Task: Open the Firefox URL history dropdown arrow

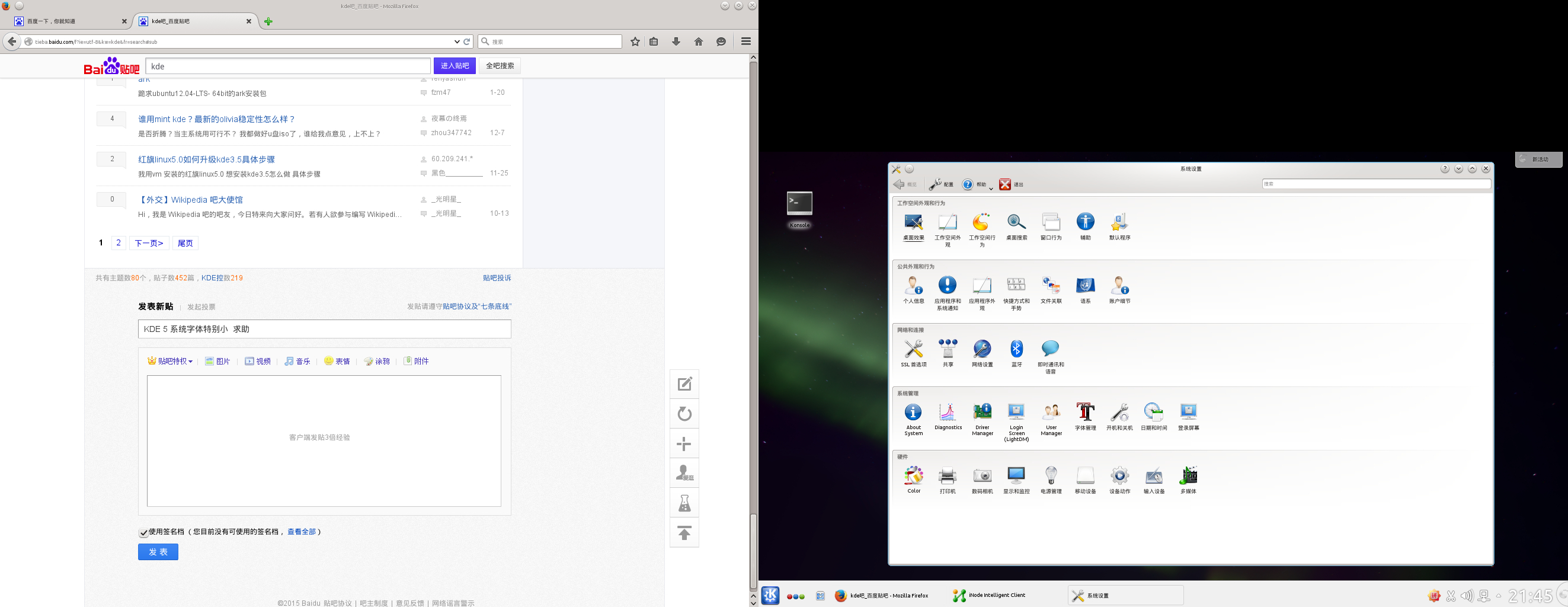Action: pos(456,41)
